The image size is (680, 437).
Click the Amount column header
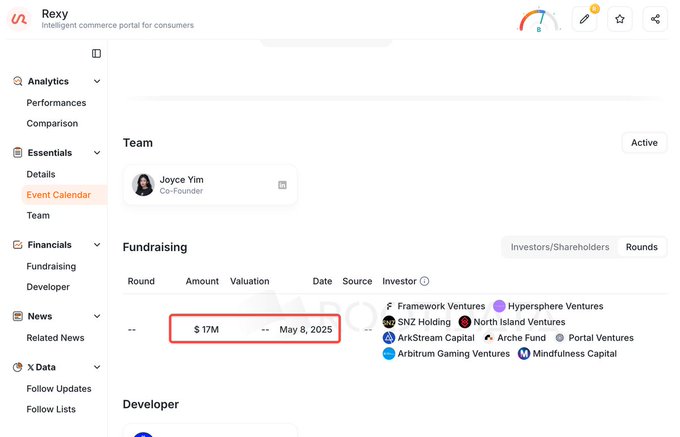[202, 281]
